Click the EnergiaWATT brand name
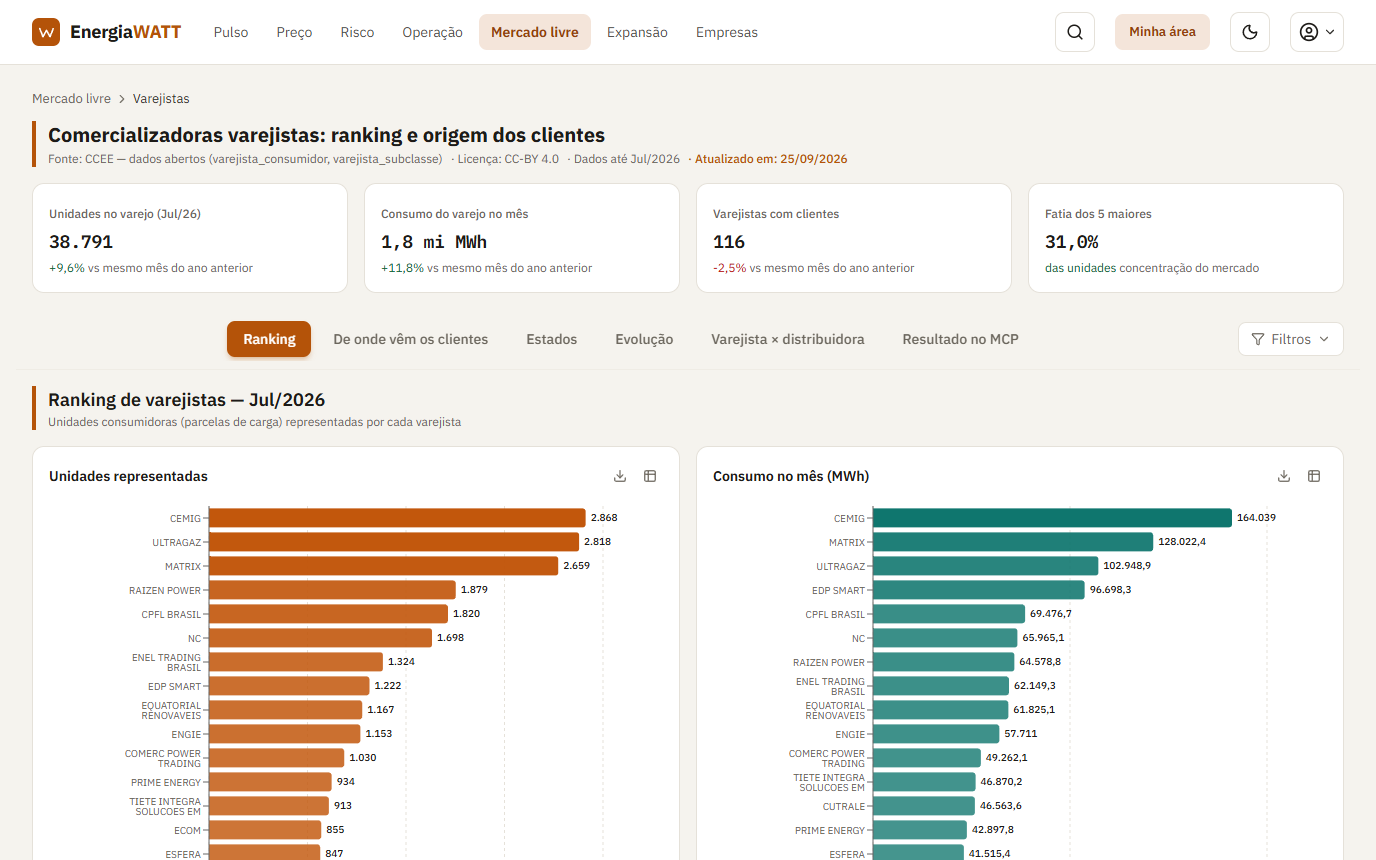The height and width of the screenshot is (860, 1376). tap(126, 32)
